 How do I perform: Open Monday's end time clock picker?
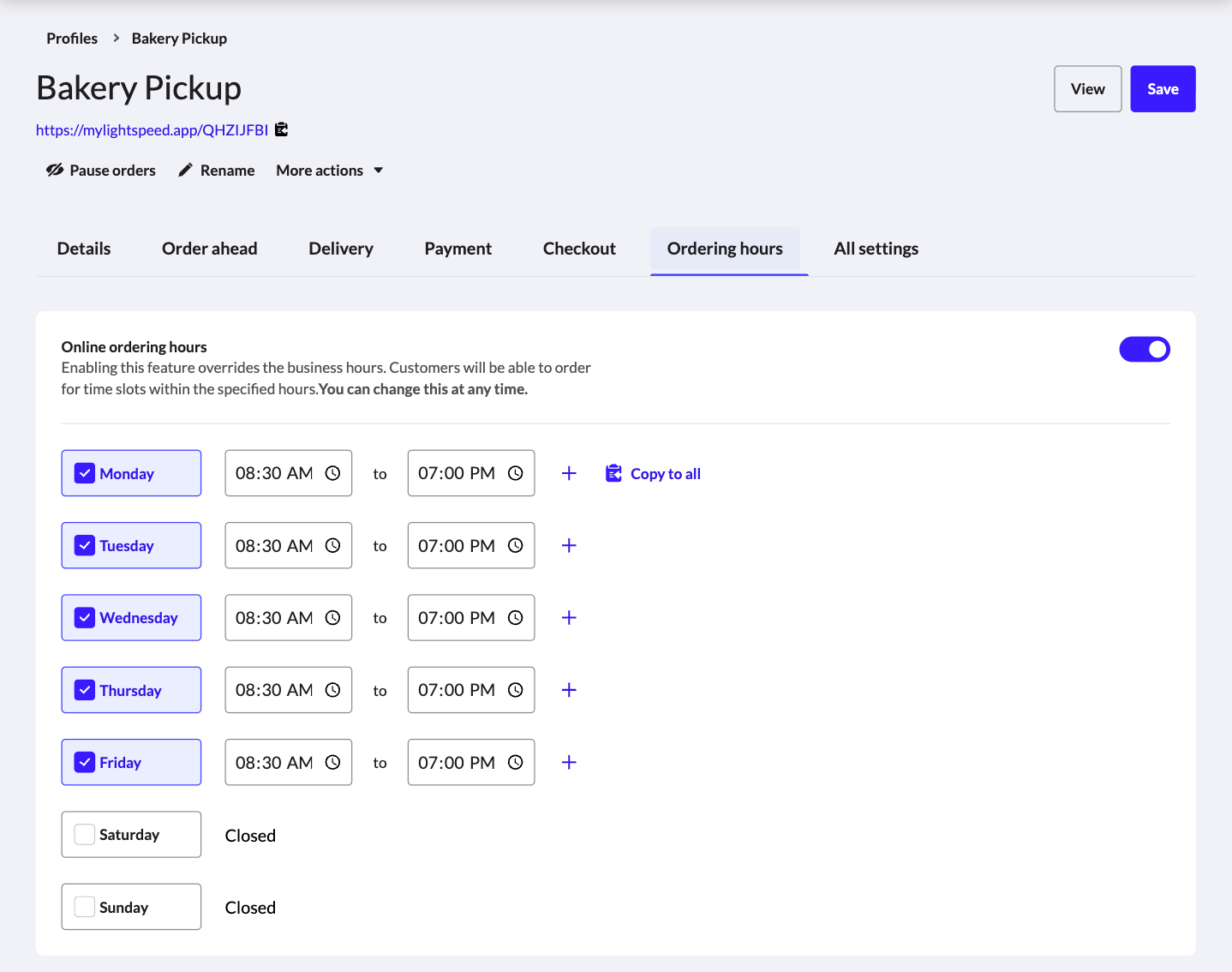pos(515,472)
